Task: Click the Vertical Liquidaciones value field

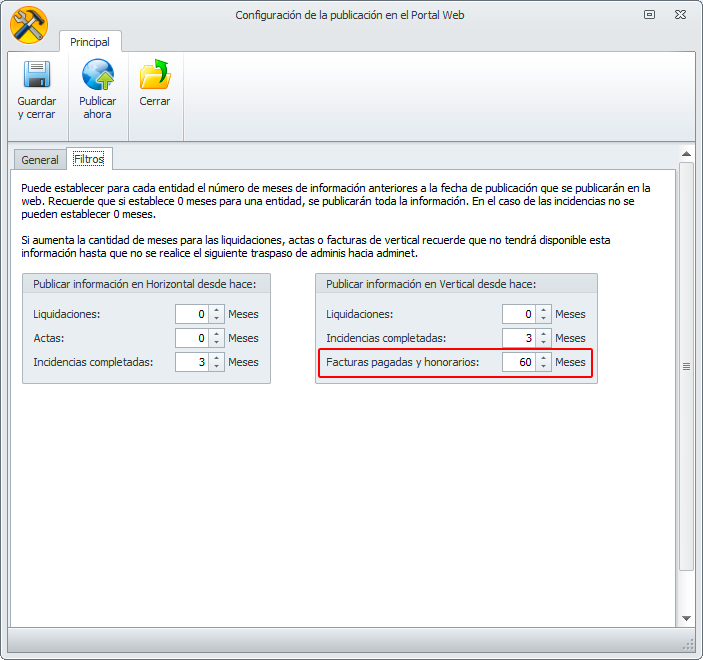Action: coord(519,314)
